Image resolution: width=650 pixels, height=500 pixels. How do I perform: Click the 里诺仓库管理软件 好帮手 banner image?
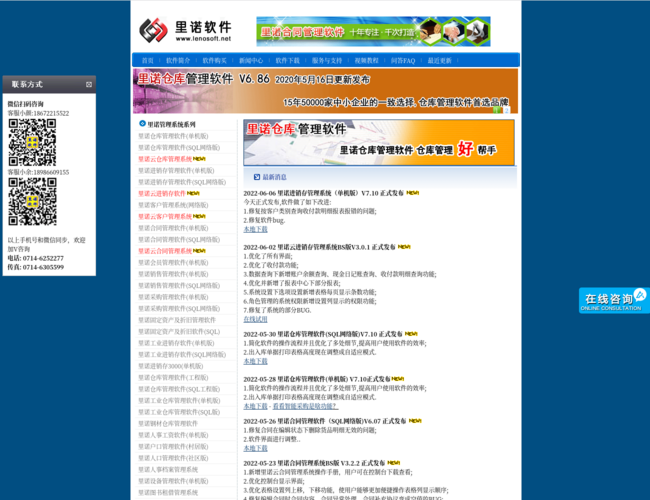(379, 143)
